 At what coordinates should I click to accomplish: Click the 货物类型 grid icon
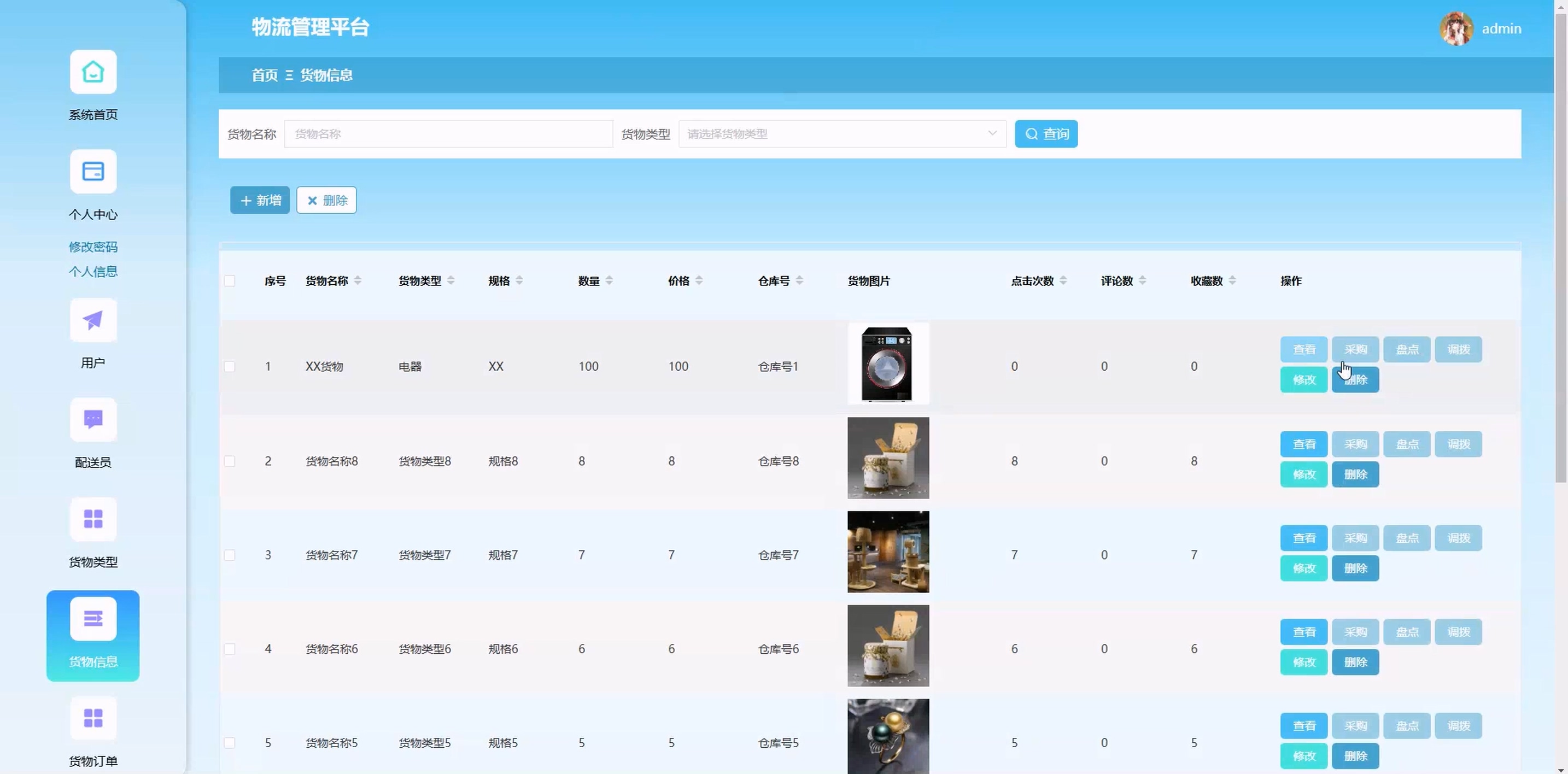pos(92,519)
